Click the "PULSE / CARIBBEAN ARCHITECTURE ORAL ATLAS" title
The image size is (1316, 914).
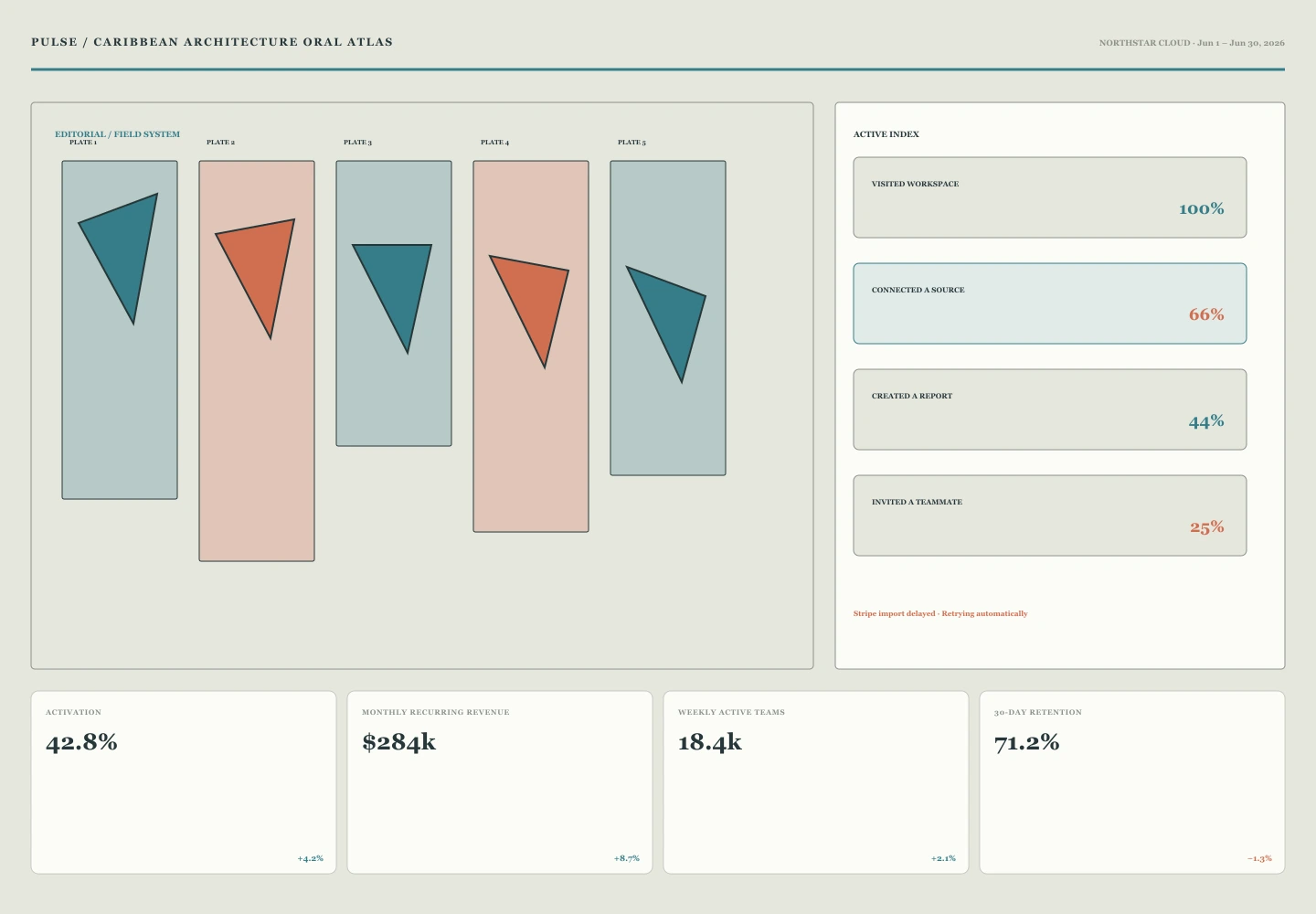tap(212, 42)
